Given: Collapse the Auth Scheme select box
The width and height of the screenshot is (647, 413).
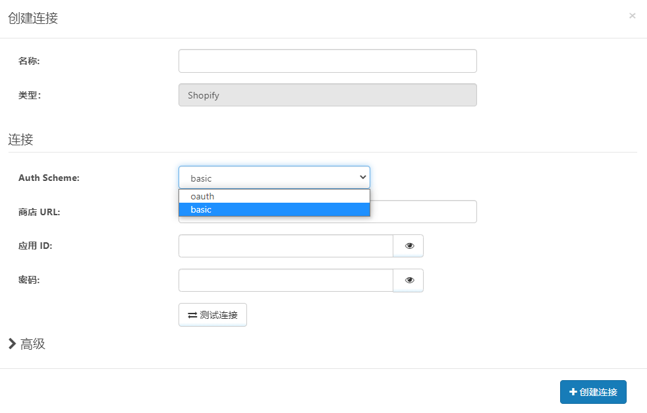Looking at the screenshot, I should pos(274,178).
